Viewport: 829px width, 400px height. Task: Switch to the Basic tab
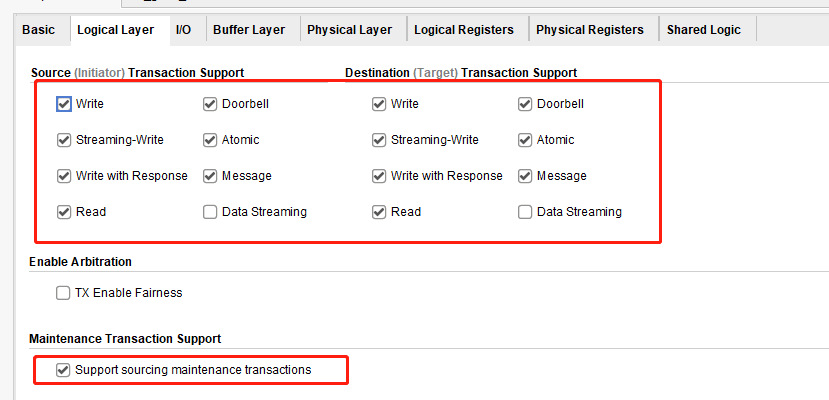38,30
